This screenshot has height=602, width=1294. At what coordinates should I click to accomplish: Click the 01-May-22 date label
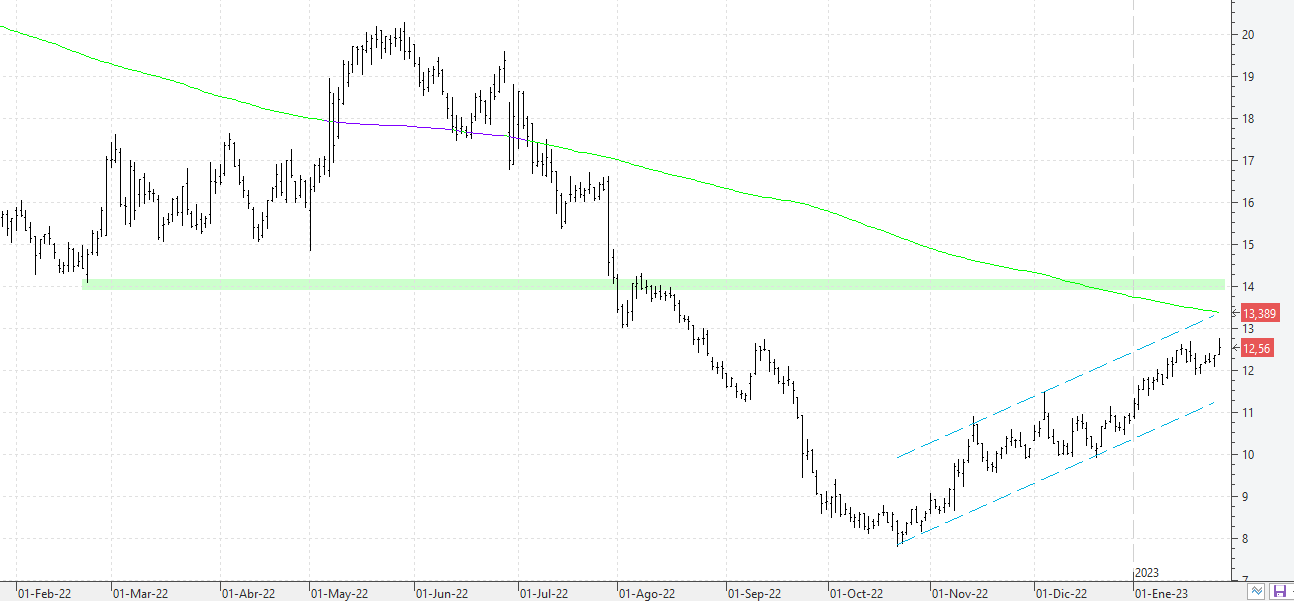(x=340, y=593)
